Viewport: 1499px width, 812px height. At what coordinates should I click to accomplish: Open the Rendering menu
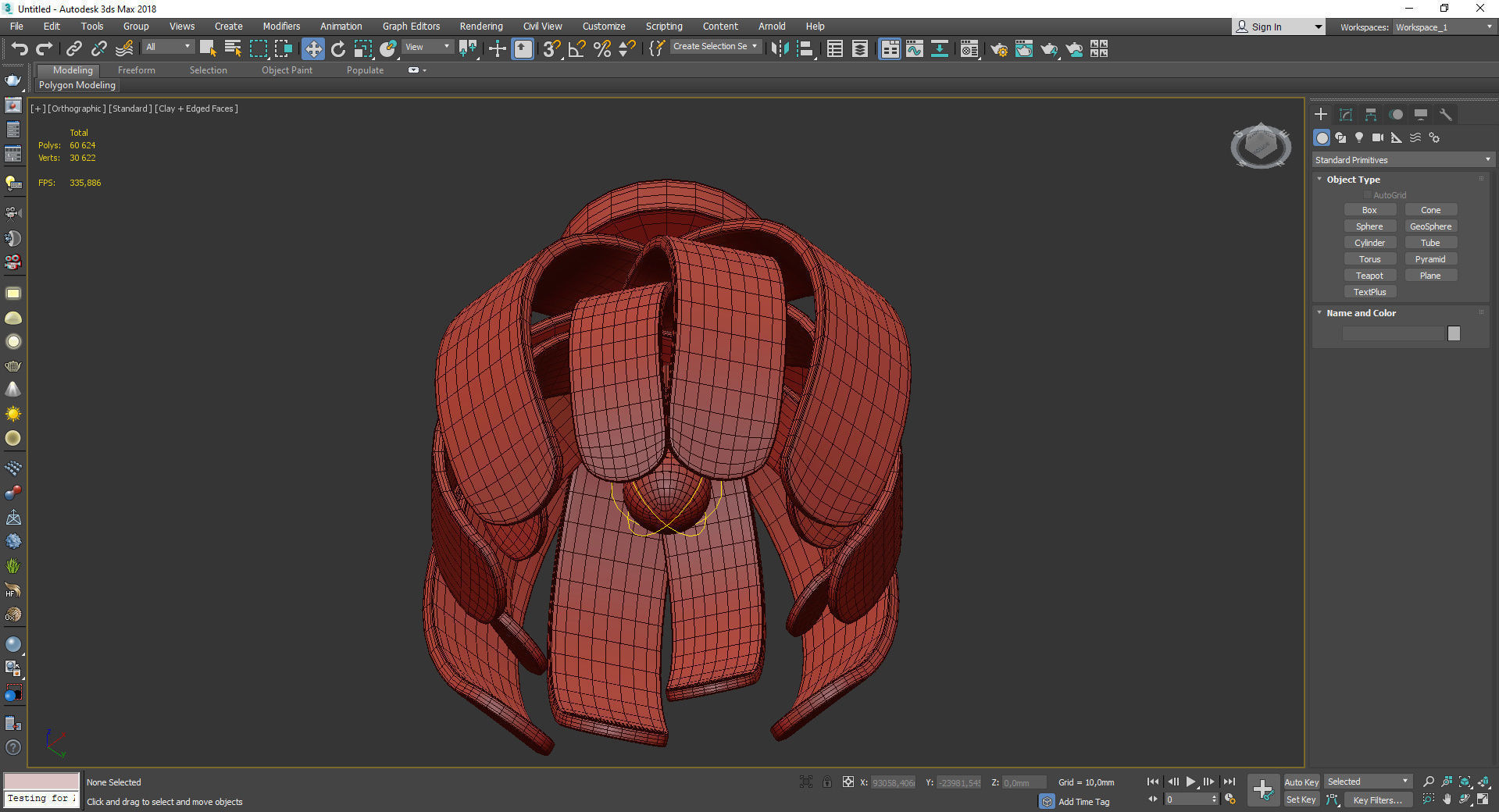click(480, 26)
